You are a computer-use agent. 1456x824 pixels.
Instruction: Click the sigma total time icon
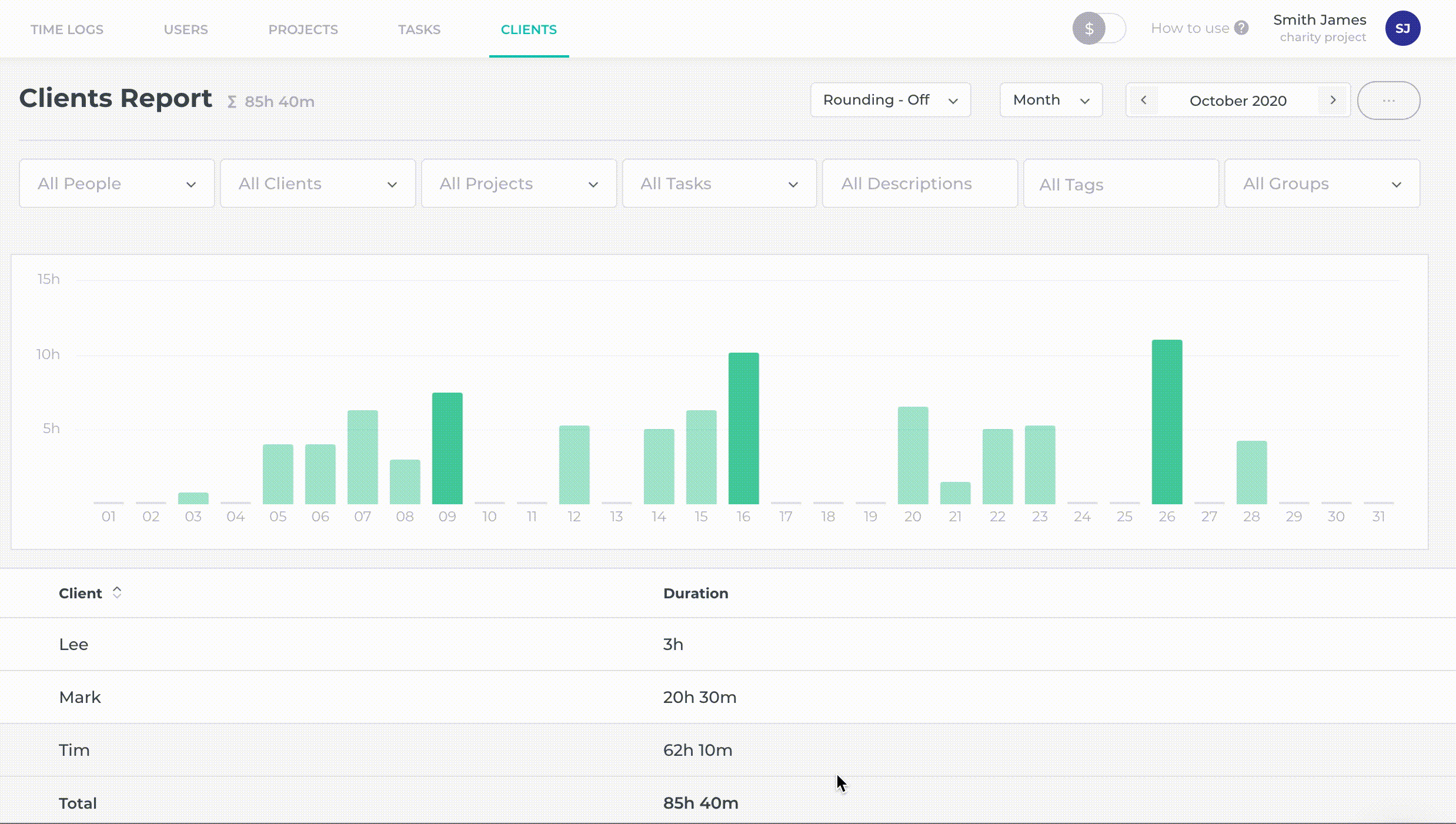click(x=232, y=102)
